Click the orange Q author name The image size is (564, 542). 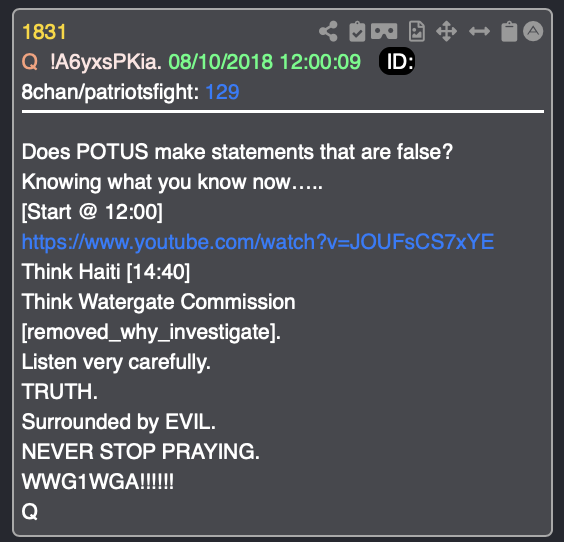(x=29, y=62)
